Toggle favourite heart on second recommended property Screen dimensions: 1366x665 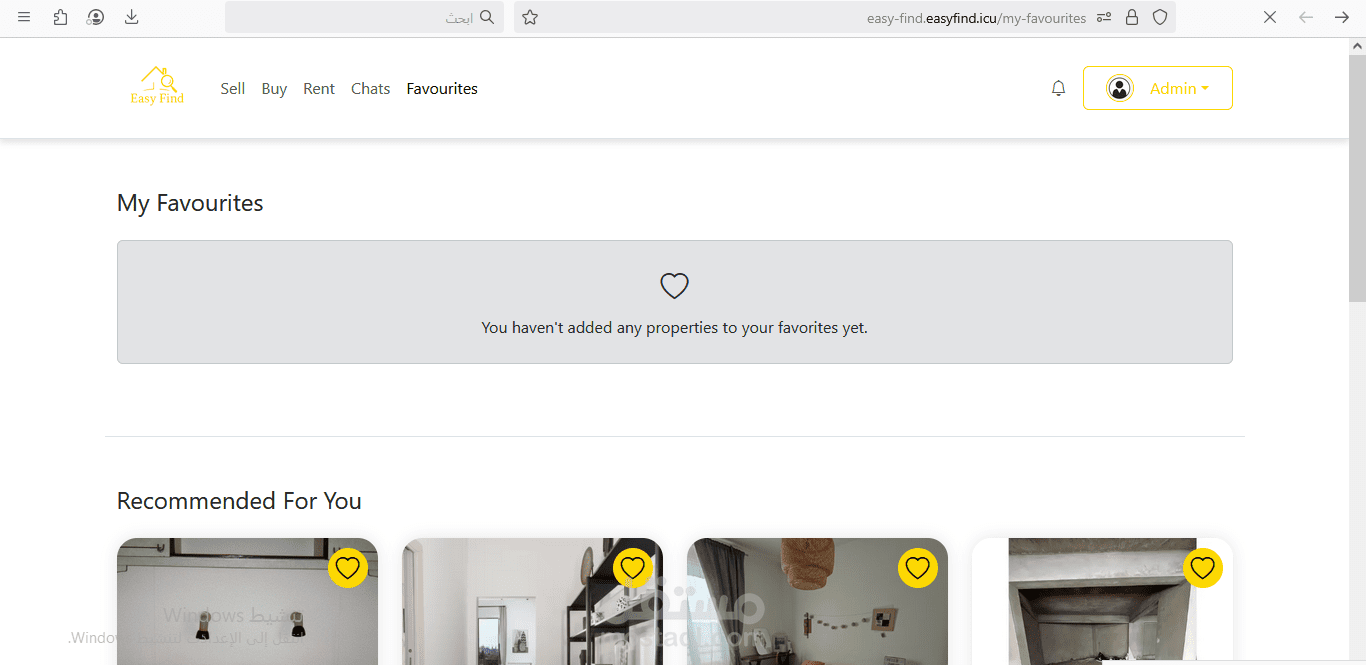coord(632,568)
